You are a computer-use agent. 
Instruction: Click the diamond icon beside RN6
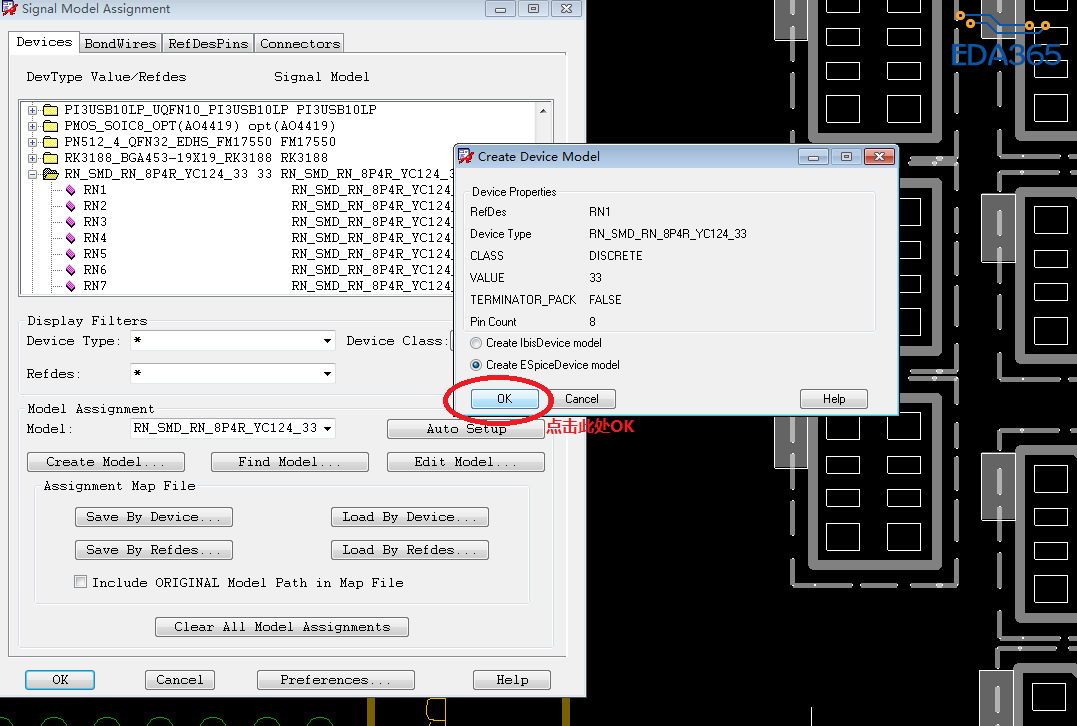[x=71, y=270]
